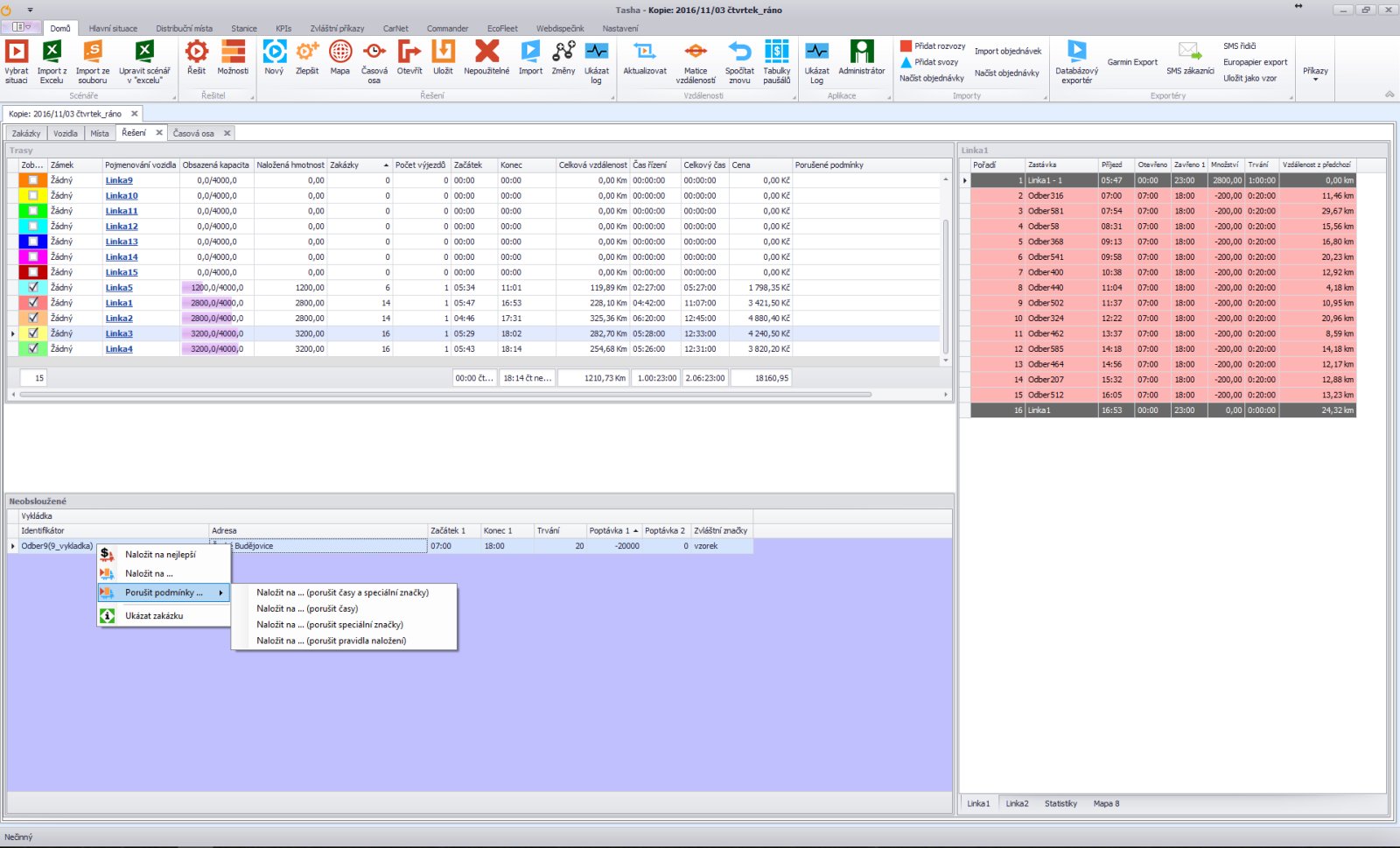Click Databázový exportér icon
The image size is (1400, 848).
(1076, 52)
